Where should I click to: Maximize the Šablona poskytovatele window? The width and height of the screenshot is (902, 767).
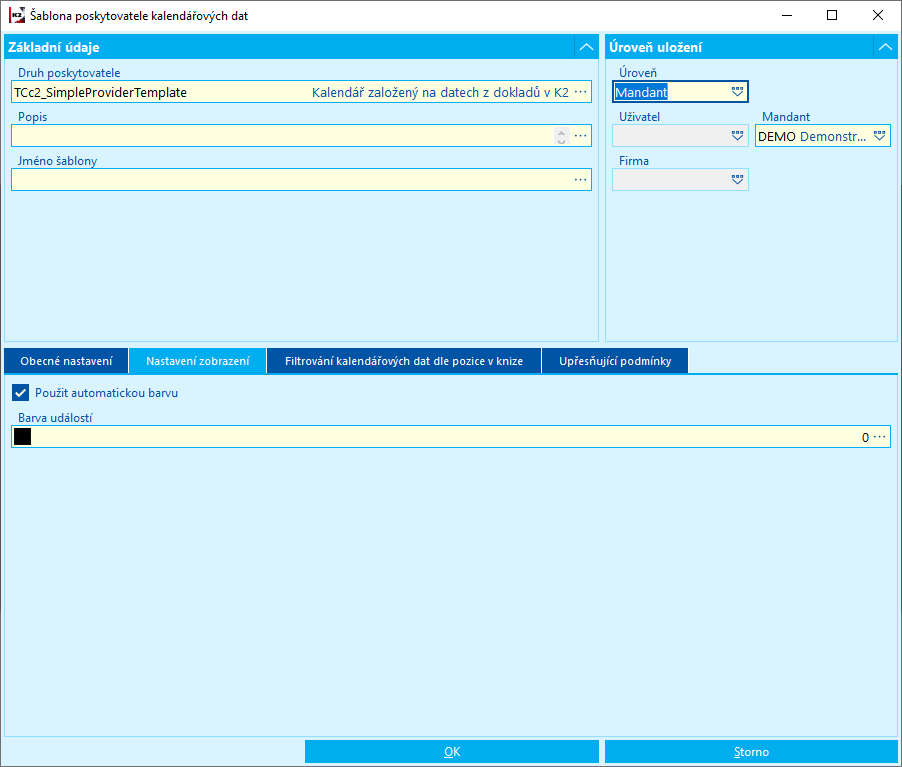(x=832, y=16)
